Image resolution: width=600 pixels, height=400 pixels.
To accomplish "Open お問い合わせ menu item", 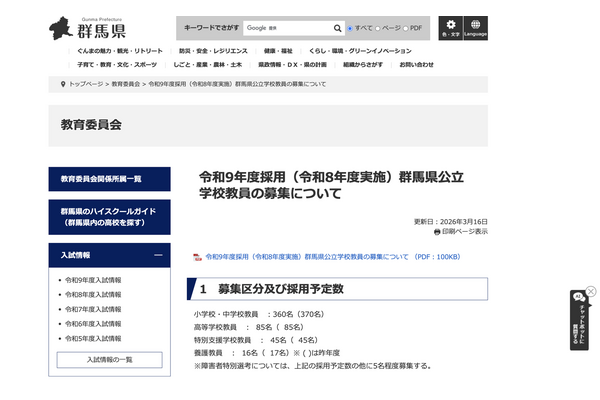I will coord(416,65).
